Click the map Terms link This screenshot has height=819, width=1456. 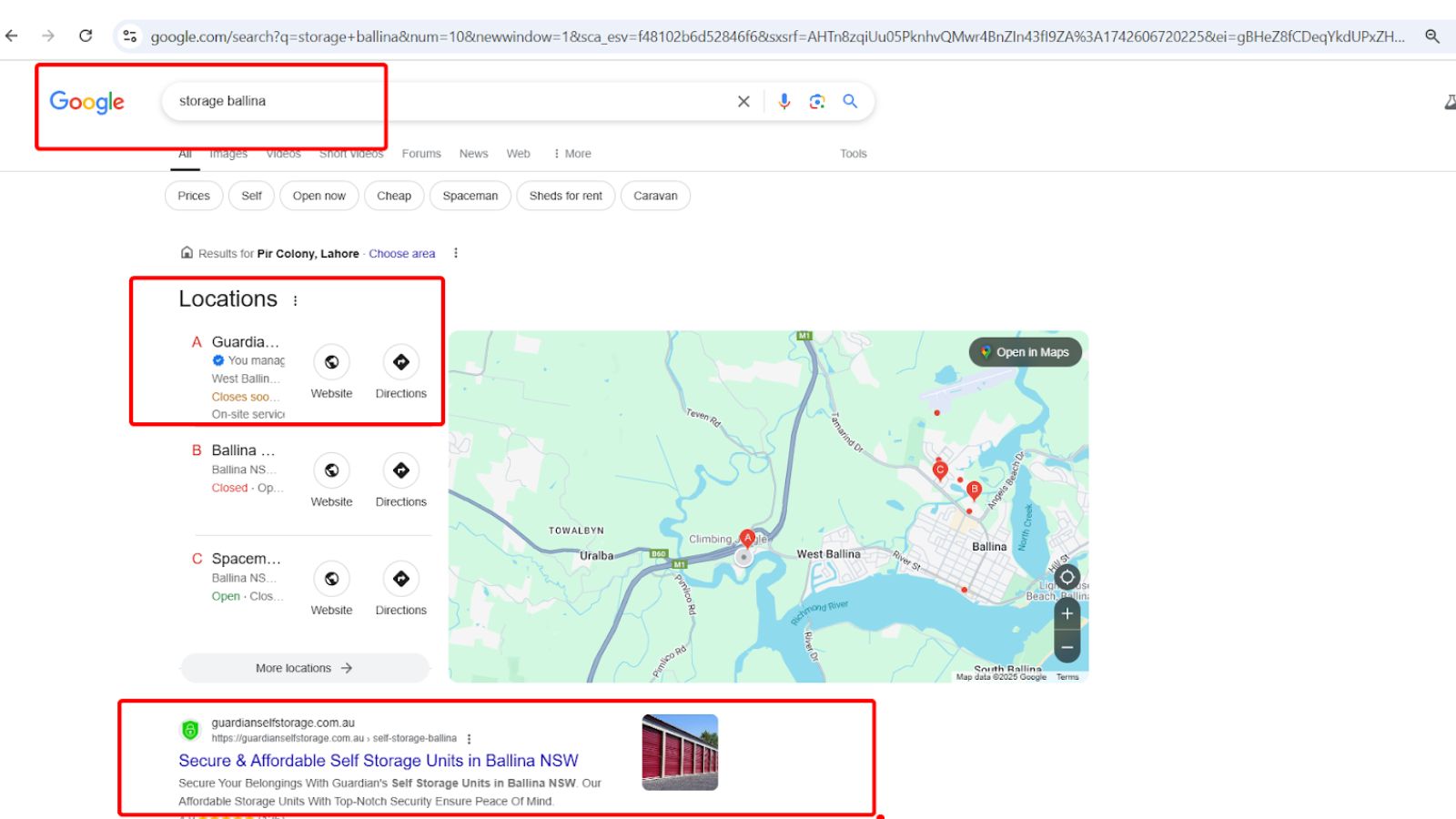click(1067, 677)
